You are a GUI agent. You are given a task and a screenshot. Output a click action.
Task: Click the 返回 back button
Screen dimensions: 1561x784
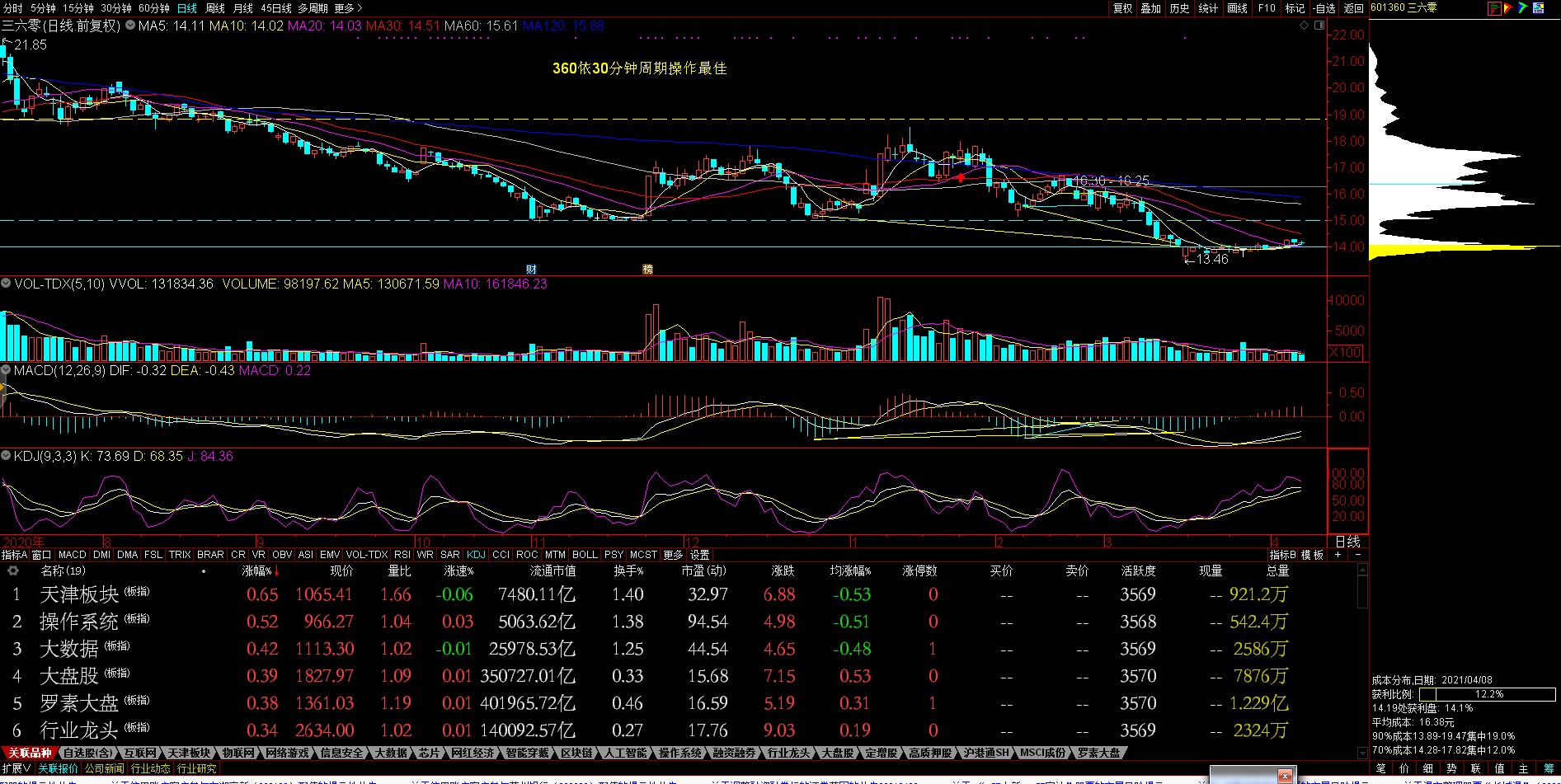click(x=1354, y=8)
